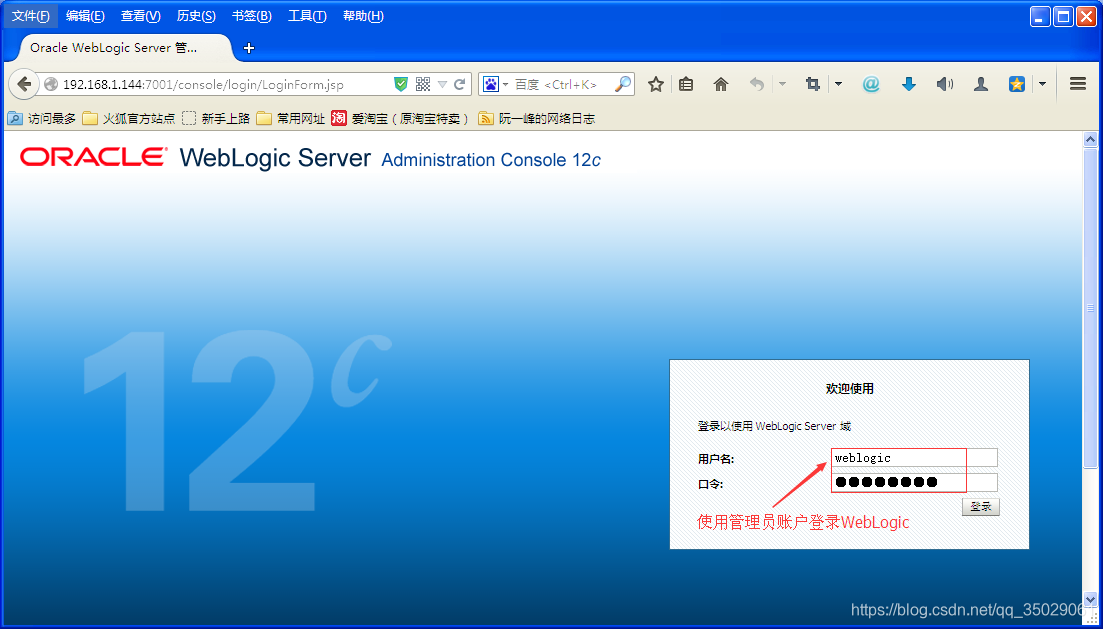Show the bookmarks list icon
Viewport: 1103px width, 629px height.
[686, 84]
